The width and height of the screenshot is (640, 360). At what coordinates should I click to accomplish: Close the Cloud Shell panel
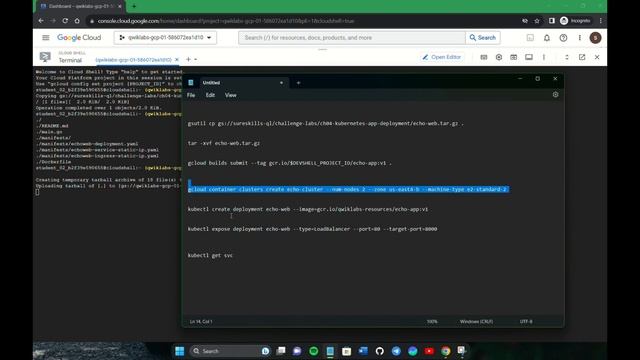597,57
